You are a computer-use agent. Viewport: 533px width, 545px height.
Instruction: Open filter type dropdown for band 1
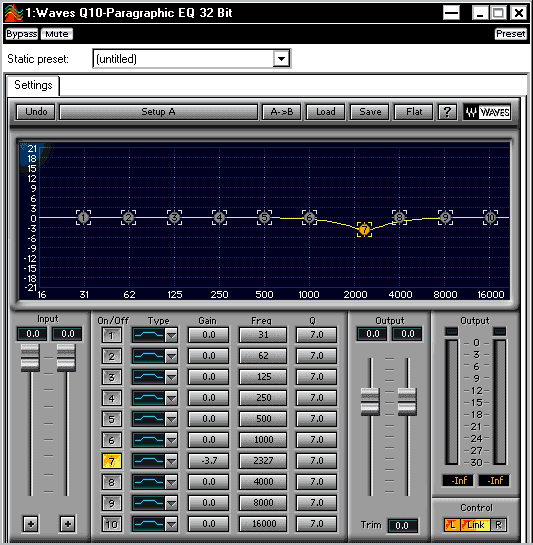171,335
